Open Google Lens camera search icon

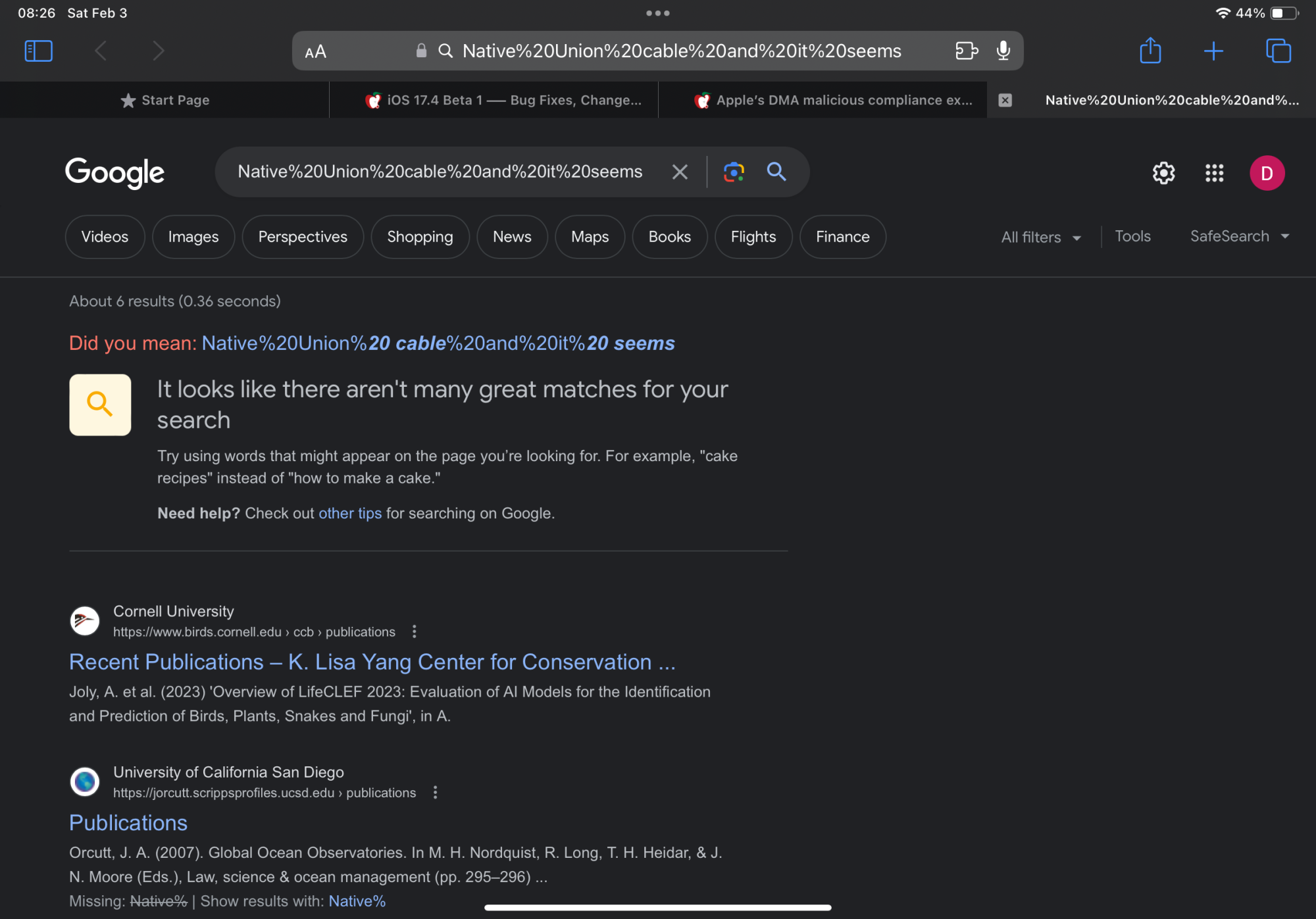(x=734, y=172)
